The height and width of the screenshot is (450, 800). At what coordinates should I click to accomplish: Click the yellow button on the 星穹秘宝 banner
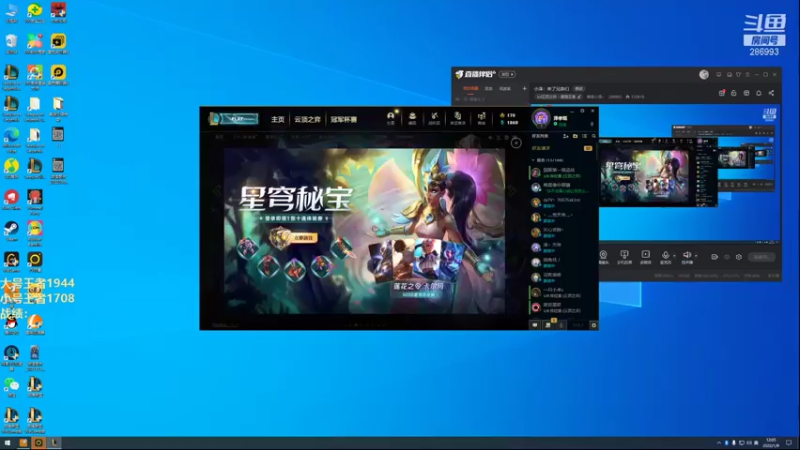tap(304, 238)
